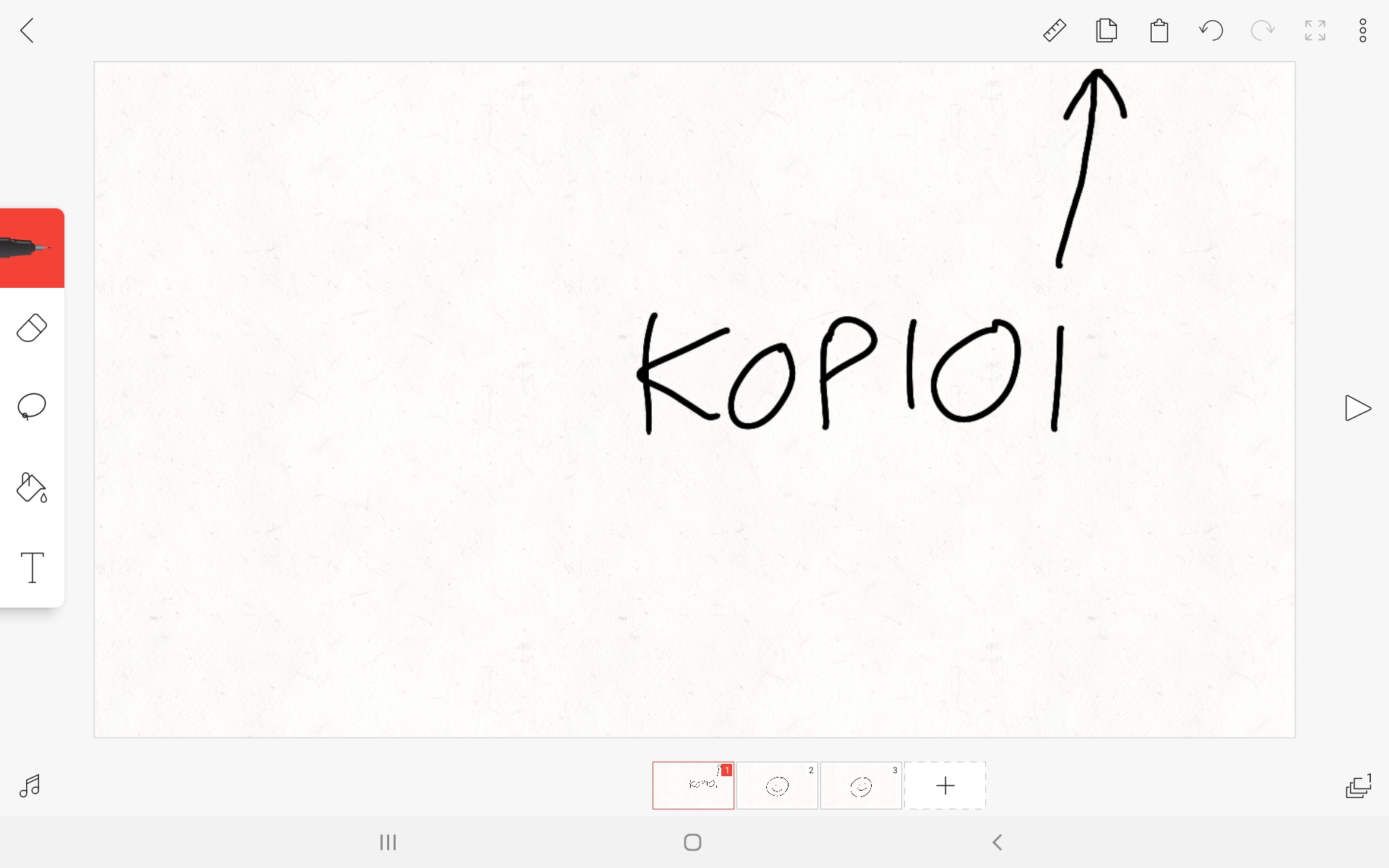Viewport: 1389px width, 868px height.
Task: Paste from the clipboard icon
Action: 1159,30
